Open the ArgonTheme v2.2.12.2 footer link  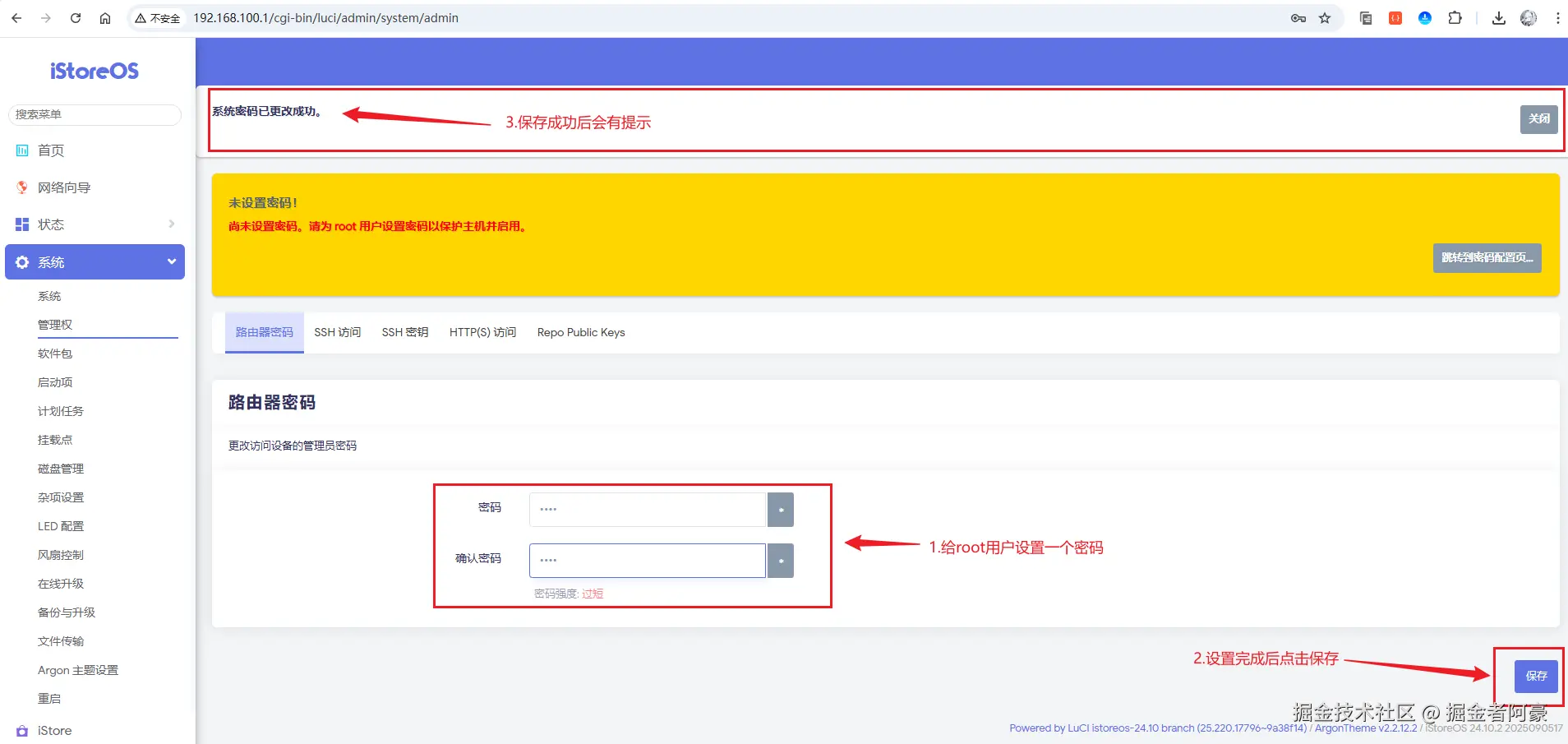coord(1366,728)
